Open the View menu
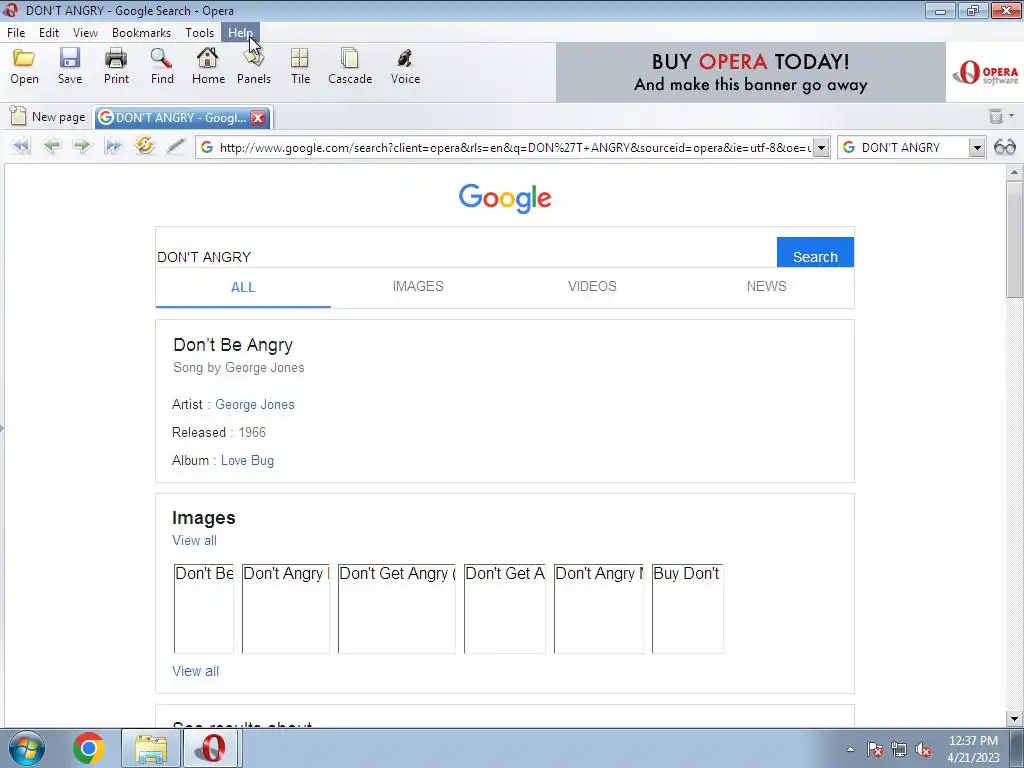 [85, 33]
